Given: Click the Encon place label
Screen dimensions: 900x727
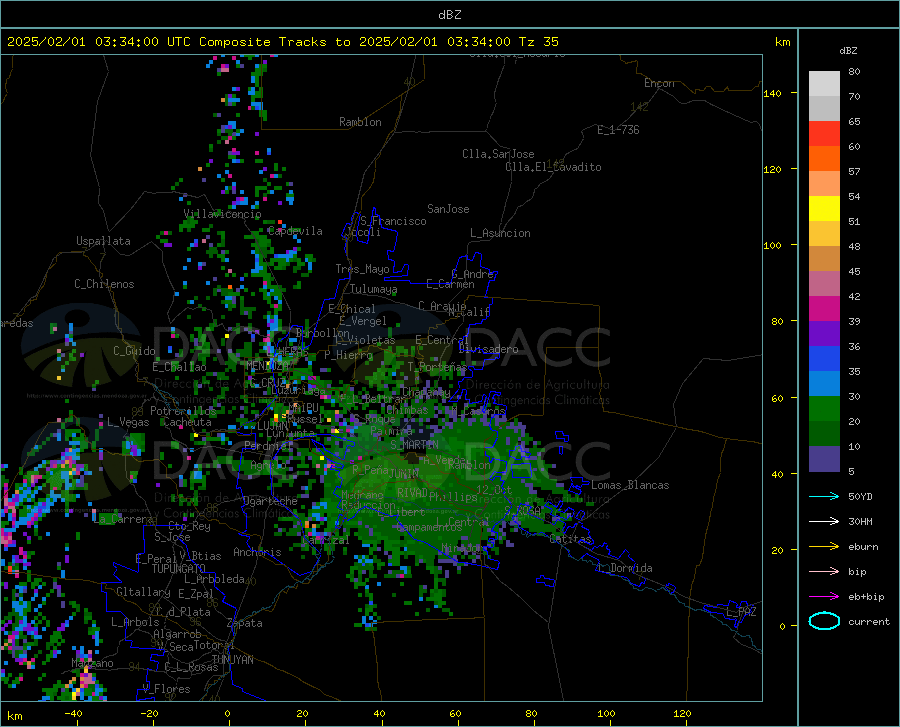Looking at the screenshot, I should (659, 83).
